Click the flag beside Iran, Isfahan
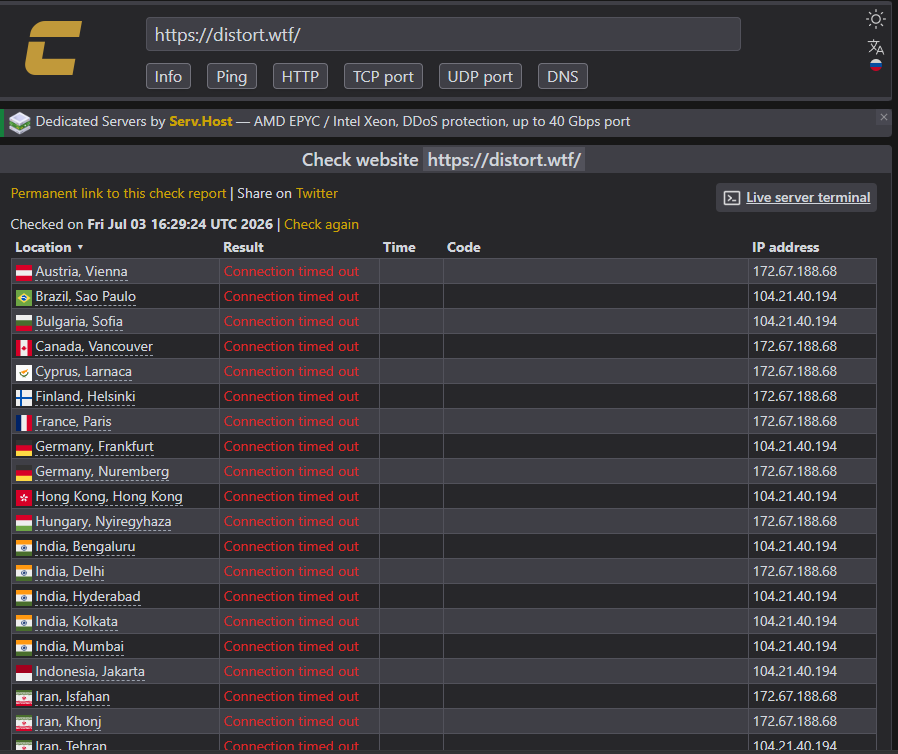Screen dimensions: 898x754 23,697
